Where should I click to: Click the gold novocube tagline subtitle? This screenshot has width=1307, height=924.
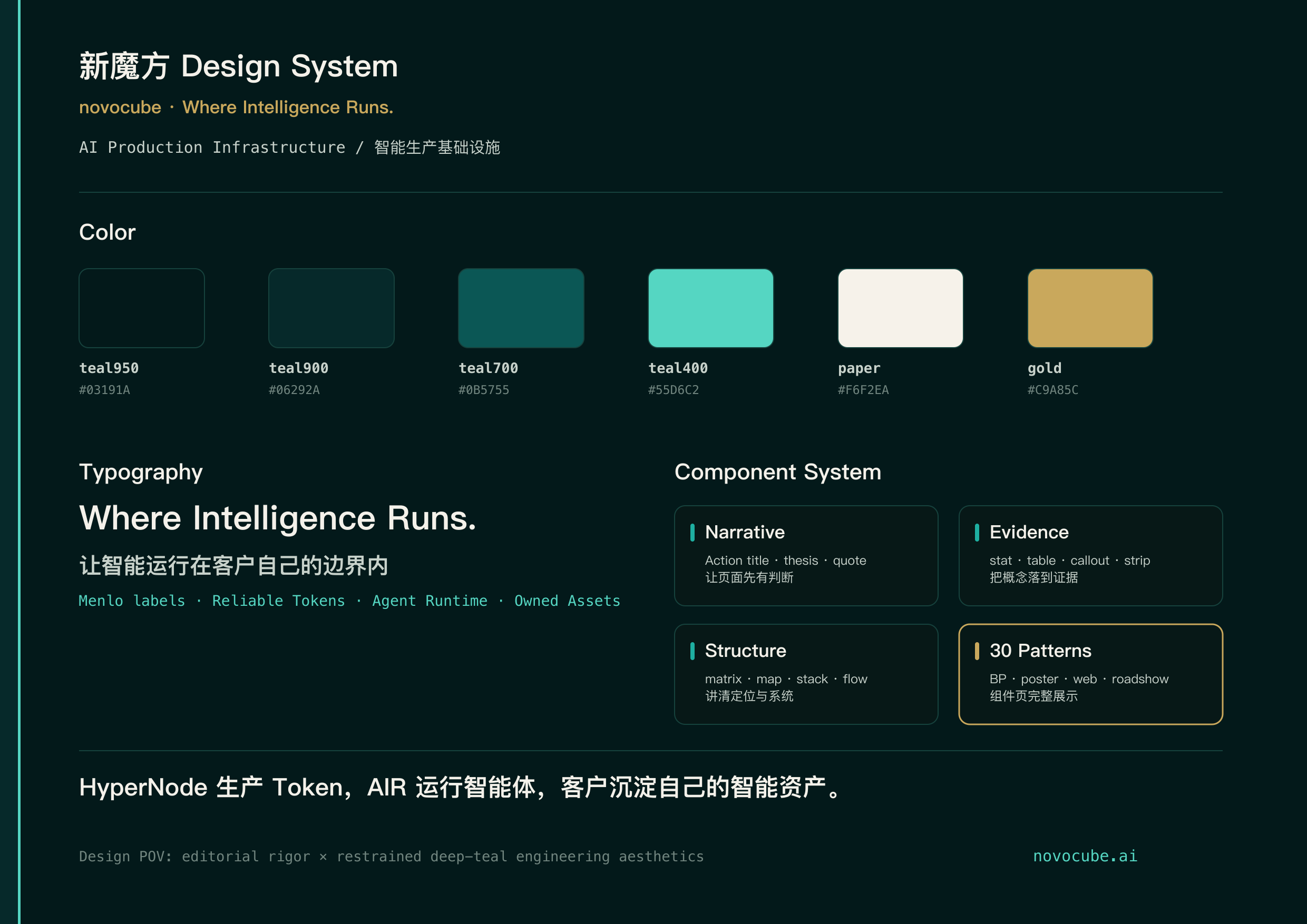pos(236,107)
